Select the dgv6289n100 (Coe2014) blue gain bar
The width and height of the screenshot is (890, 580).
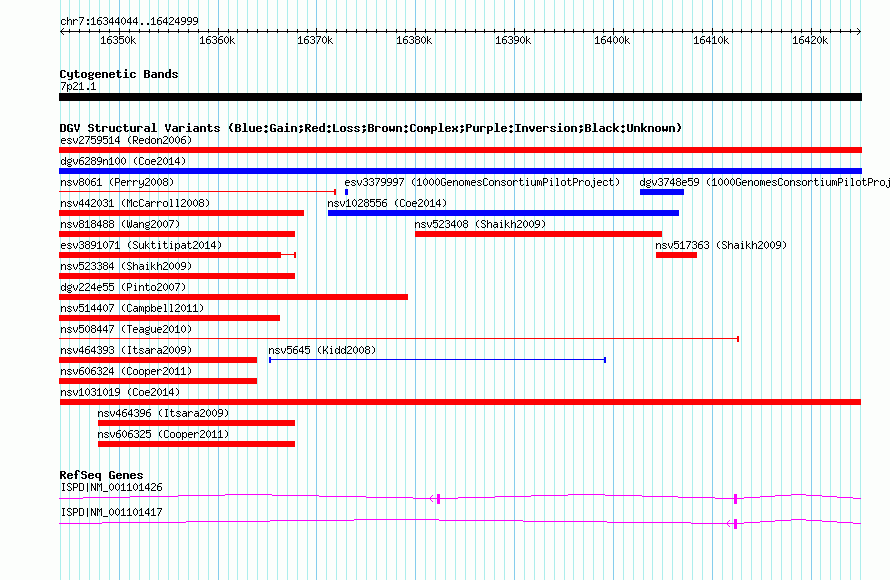460,171
